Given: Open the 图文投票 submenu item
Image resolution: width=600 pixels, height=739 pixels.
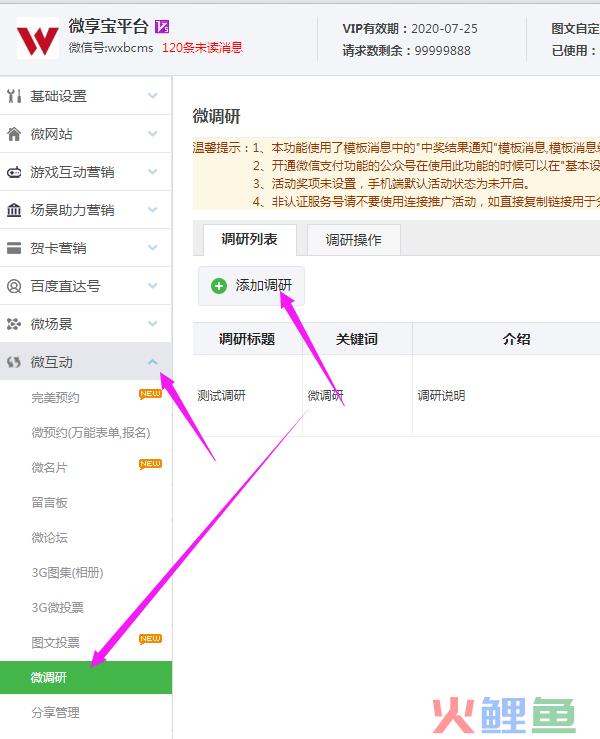Looking at the screenshot, I should point(56,642).
